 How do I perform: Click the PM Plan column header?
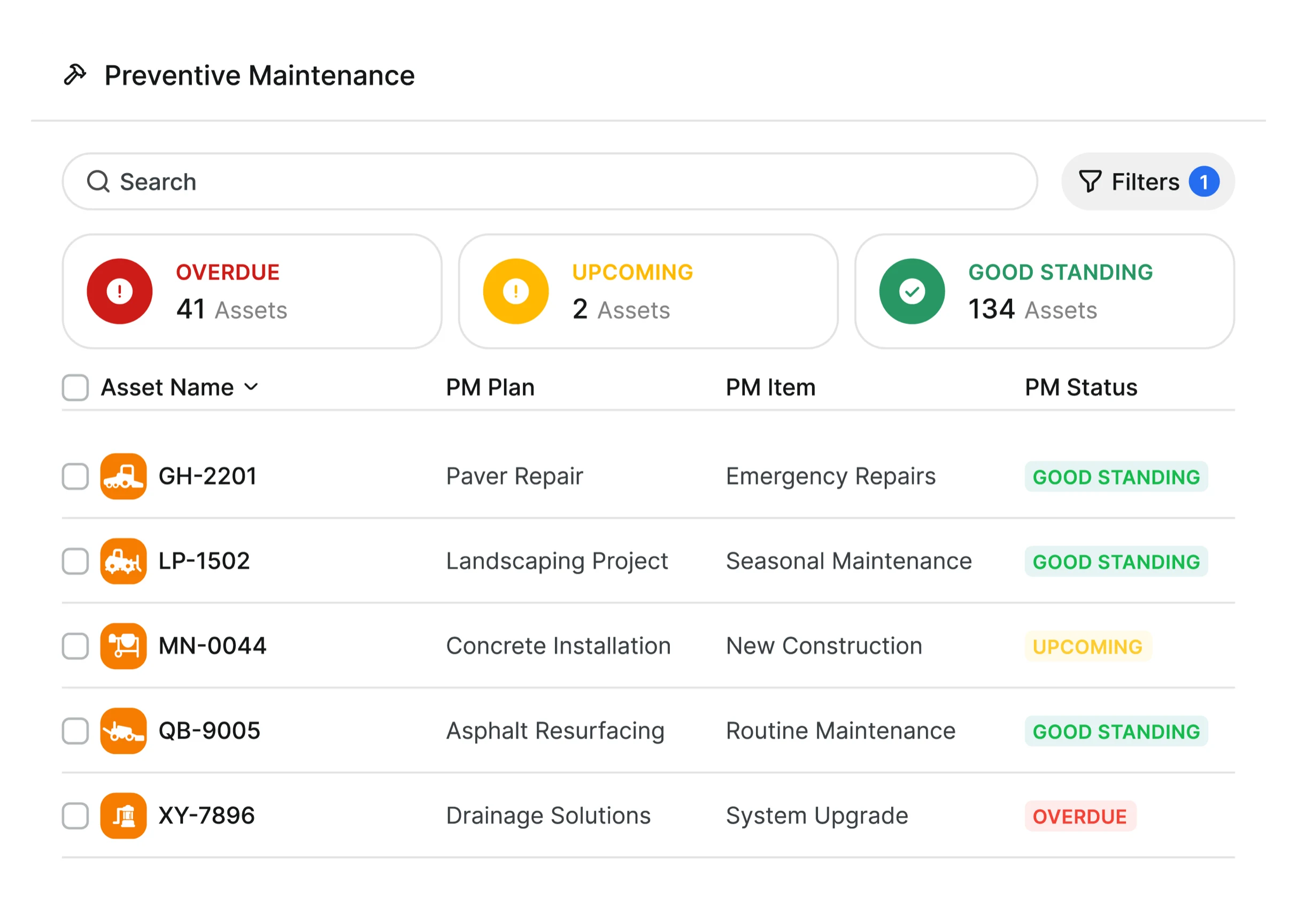pyautogui.click(x=490, y=387)
